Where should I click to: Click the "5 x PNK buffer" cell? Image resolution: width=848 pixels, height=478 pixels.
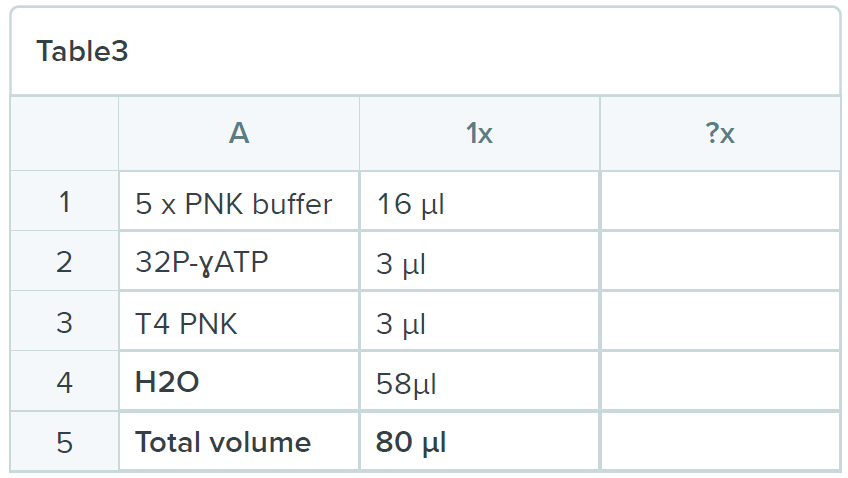coord(234,204)
